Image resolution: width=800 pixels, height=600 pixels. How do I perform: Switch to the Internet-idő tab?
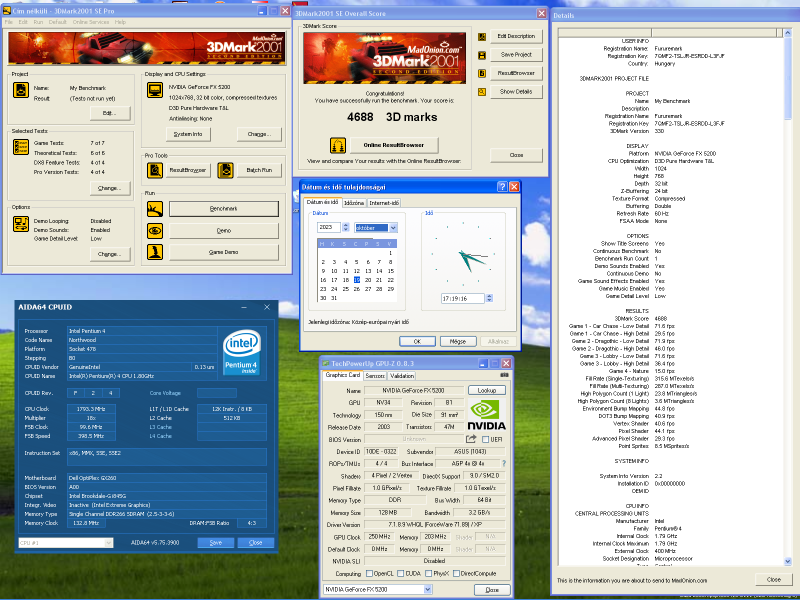point(384,203)
